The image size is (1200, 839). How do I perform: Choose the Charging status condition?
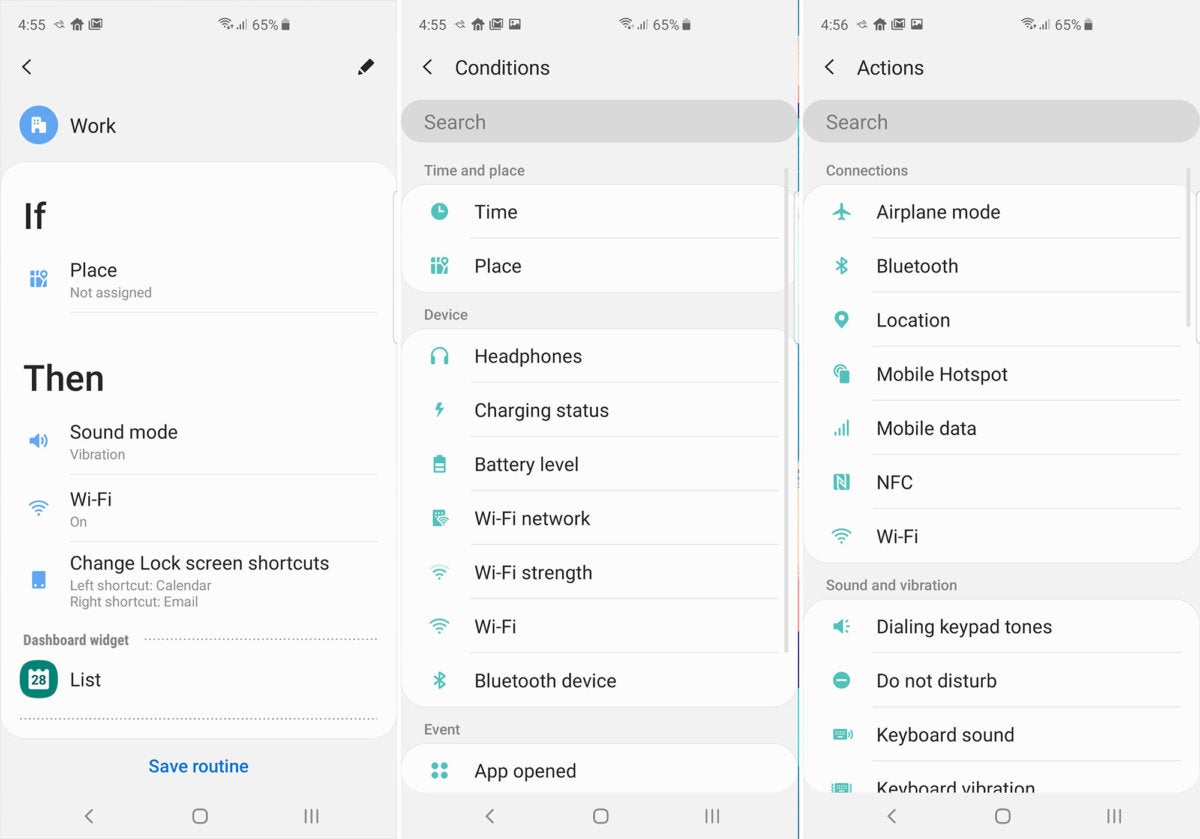click(598, 410)
